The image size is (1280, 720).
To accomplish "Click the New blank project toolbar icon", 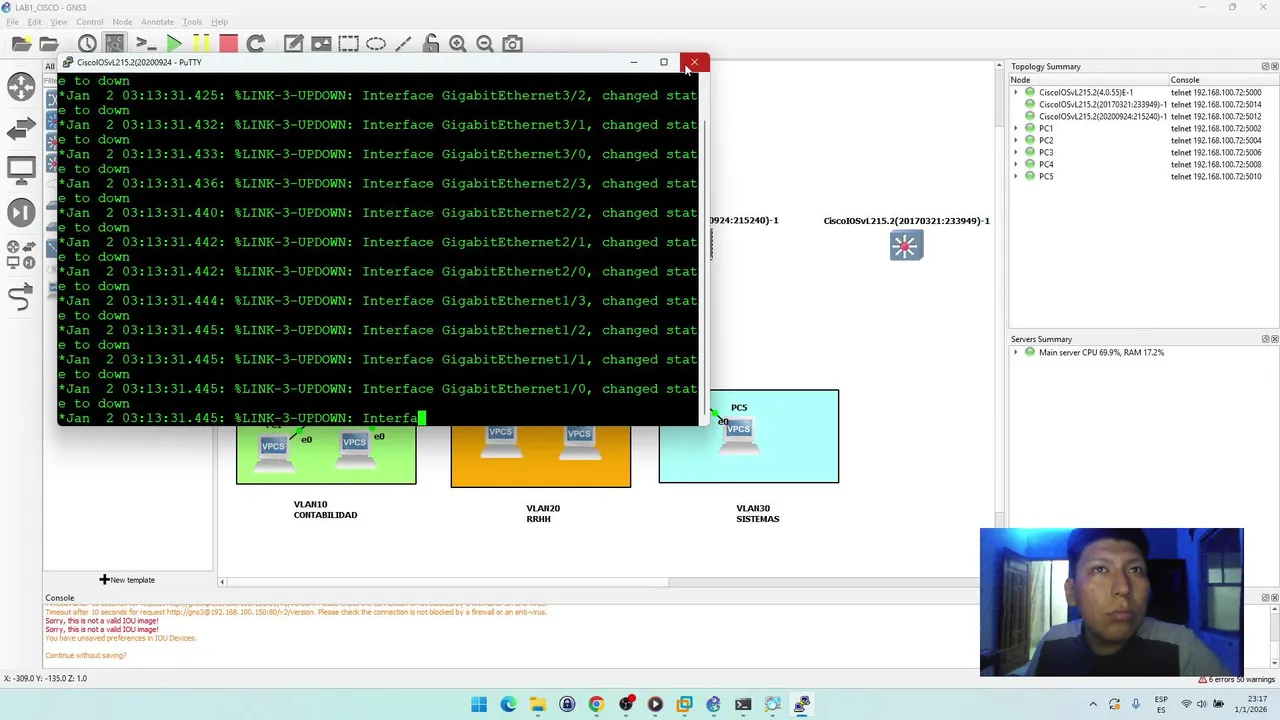I will (21, 44).
